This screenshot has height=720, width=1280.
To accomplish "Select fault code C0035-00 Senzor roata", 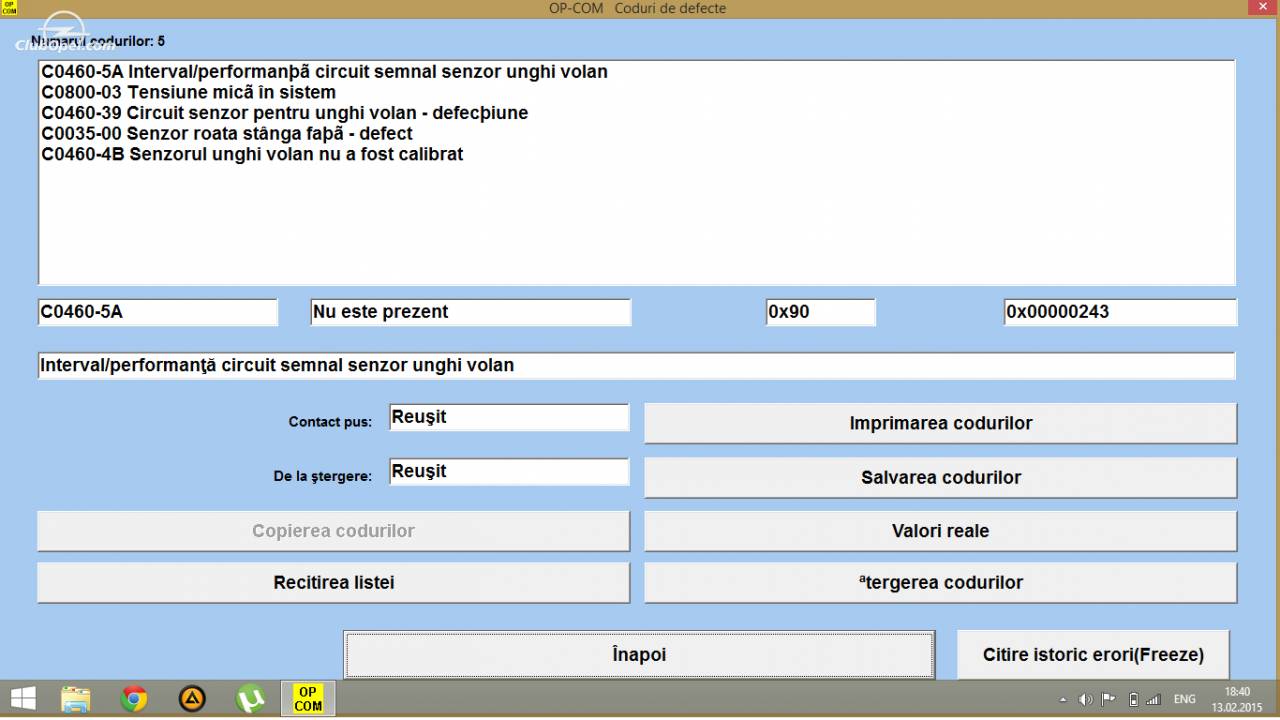I will (x=226, y=134).
